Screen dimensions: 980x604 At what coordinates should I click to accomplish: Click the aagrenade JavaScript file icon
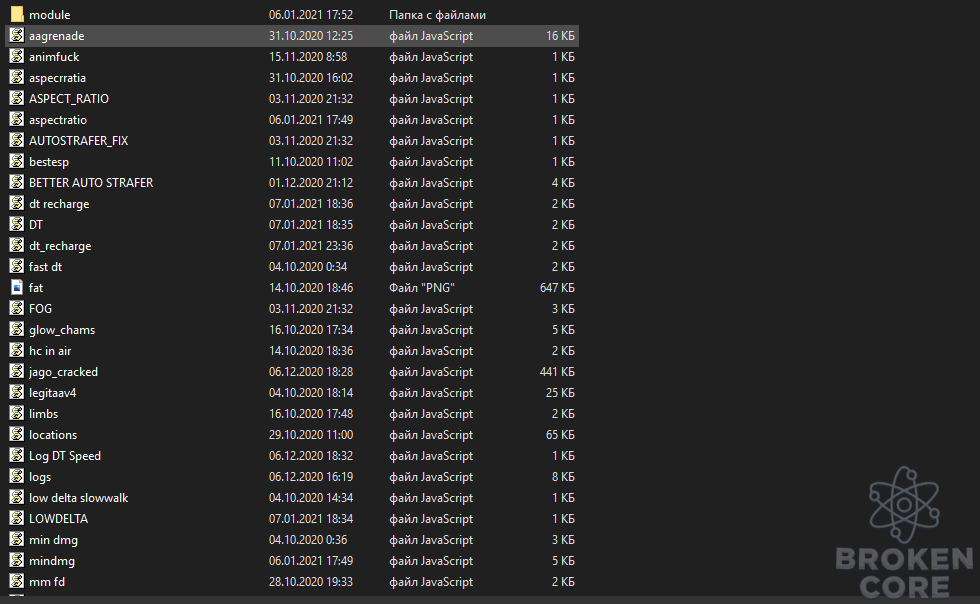[x=17, y=35]
